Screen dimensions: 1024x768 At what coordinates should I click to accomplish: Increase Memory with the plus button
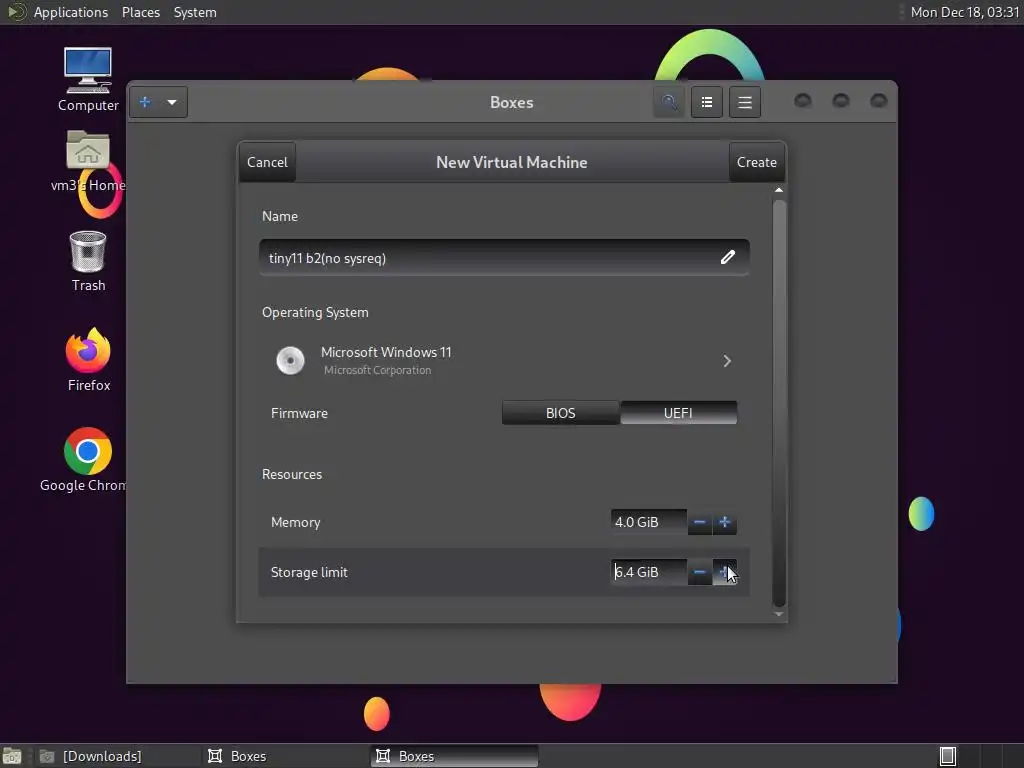click(725, 522)
